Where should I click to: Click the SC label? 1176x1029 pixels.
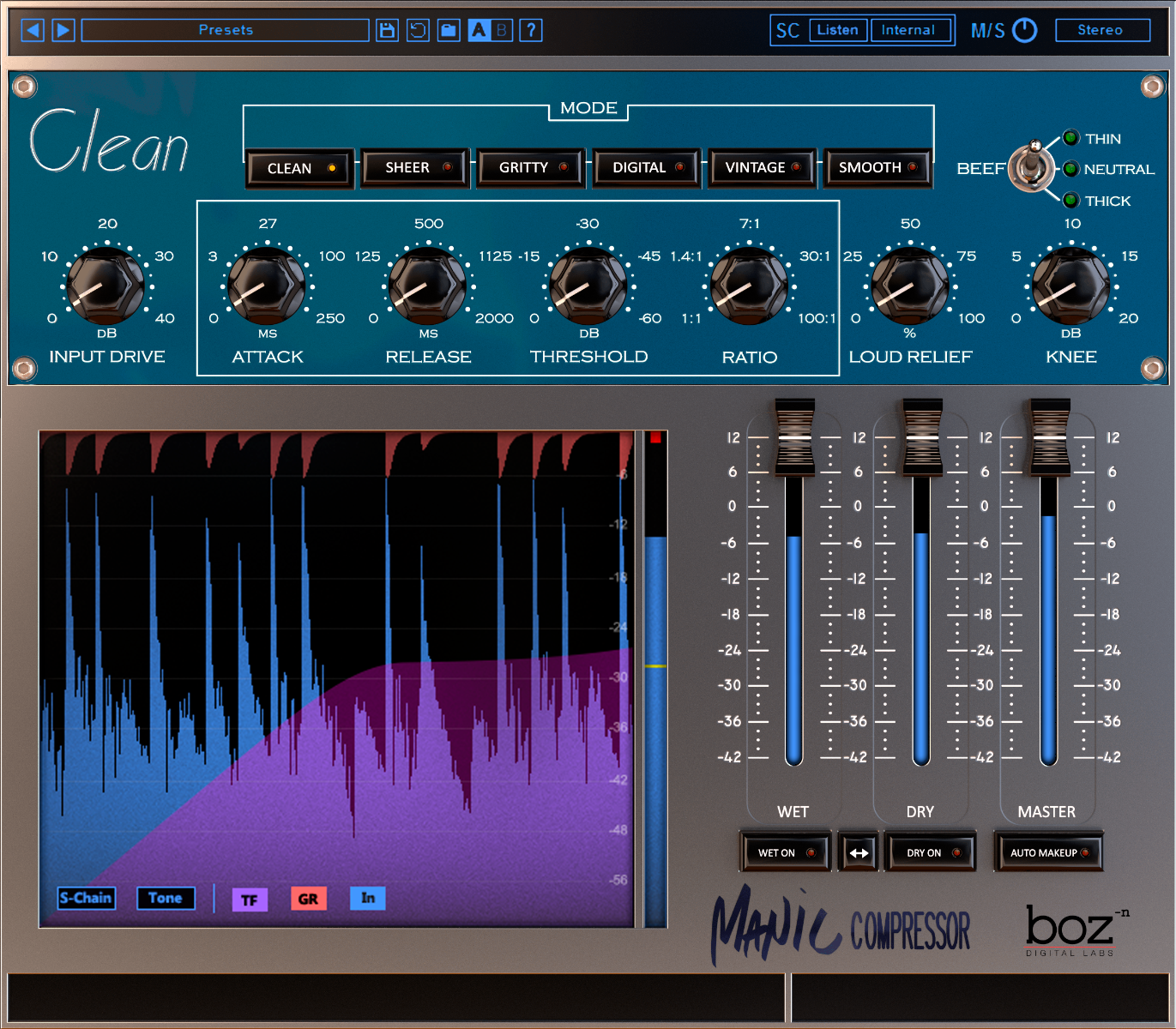787,31
